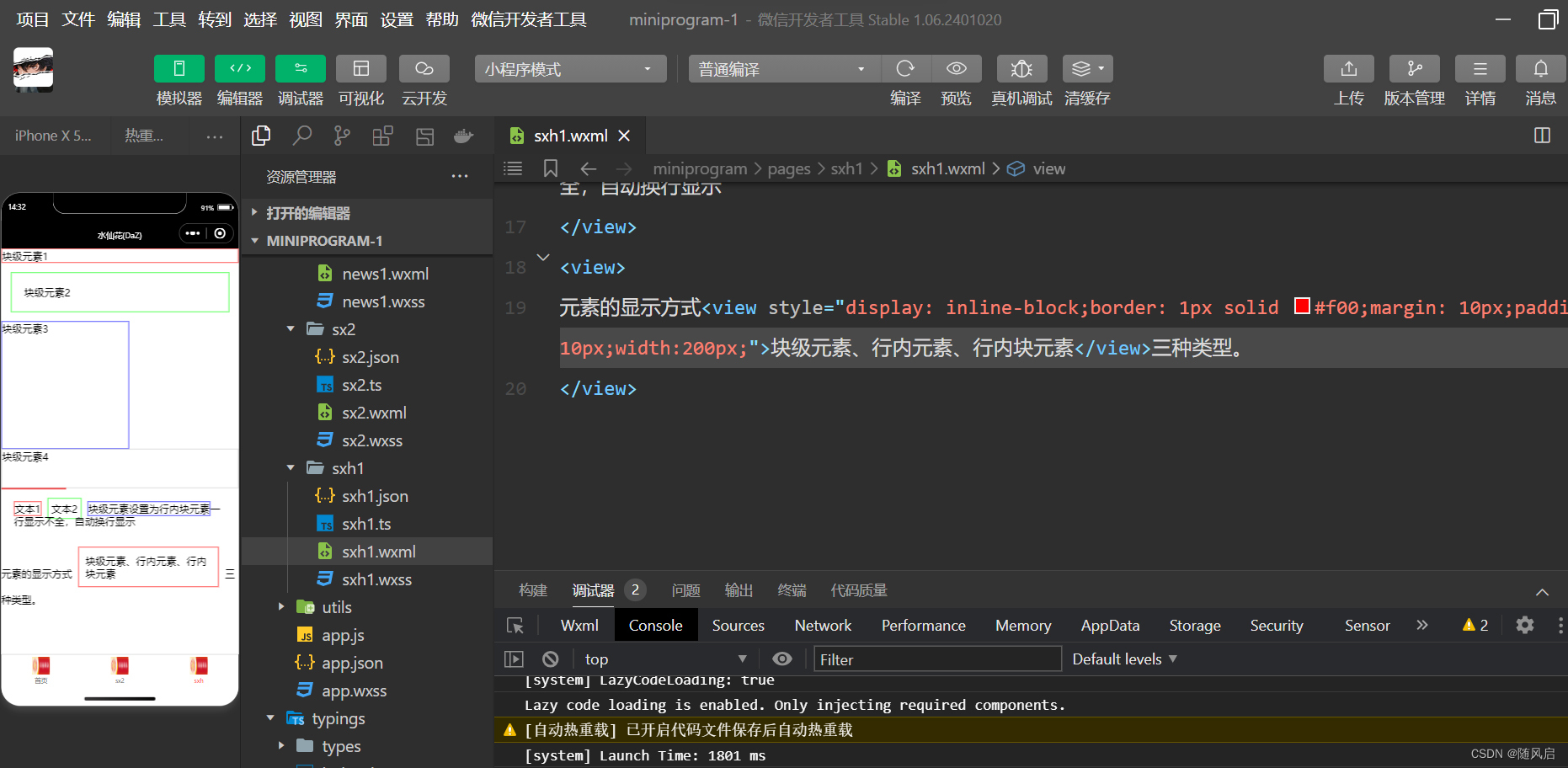Open the compile mode dropdown

coord(784,69)
